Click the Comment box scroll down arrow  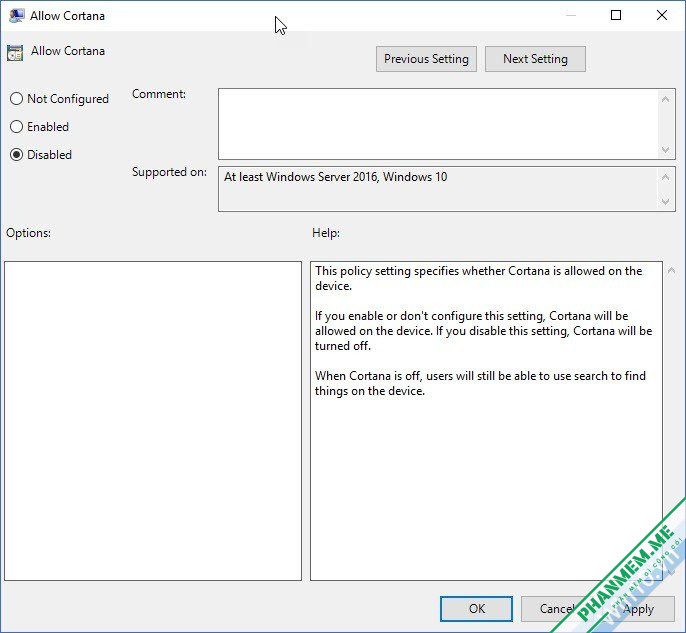(x=665, y=150)
